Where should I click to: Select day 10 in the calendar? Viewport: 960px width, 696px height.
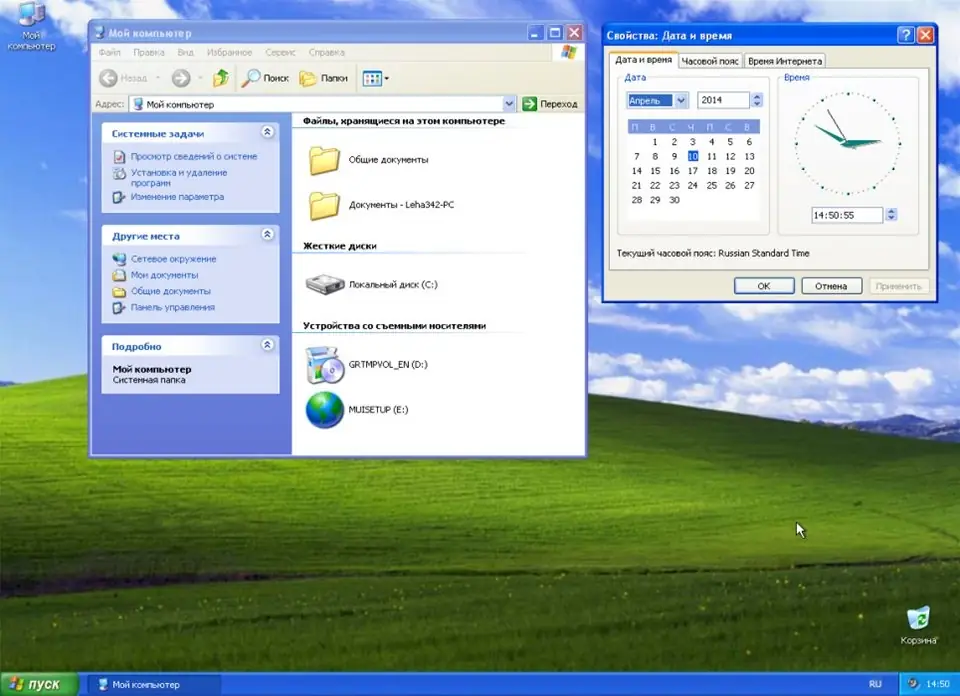point(692,157)
